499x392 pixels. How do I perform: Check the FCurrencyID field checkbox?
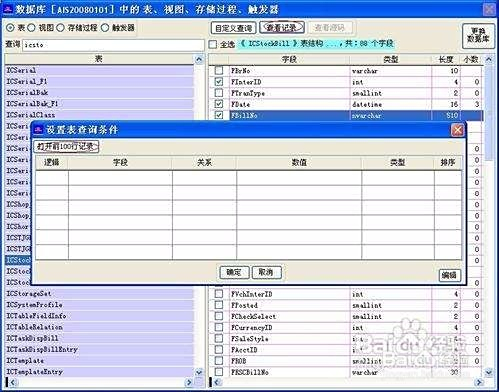click(x=219, y=327)
